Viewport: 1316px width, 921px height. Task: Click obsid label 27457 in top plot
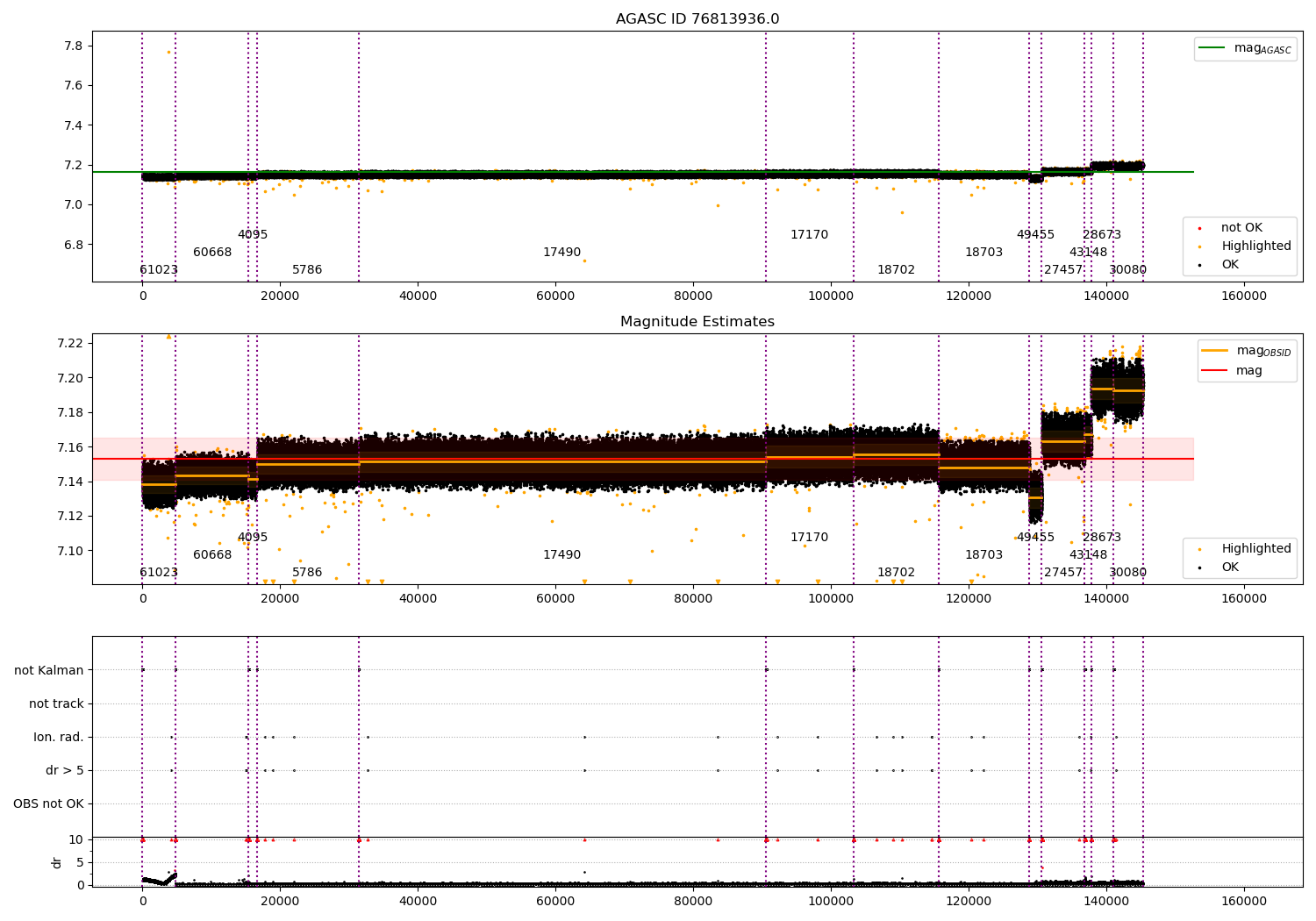tap(1063, 270)
